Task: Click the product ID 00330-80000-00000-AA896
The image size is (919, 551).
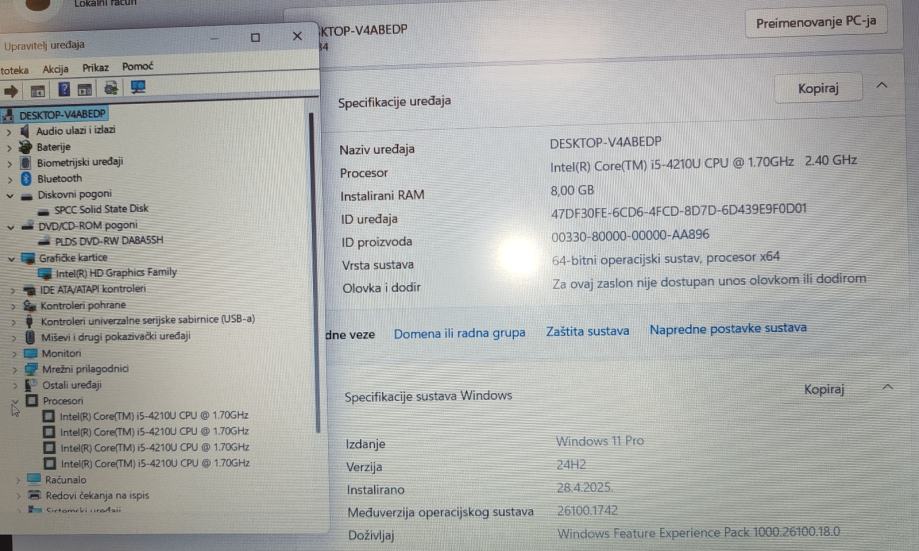Action: click(x=630, y=236)
